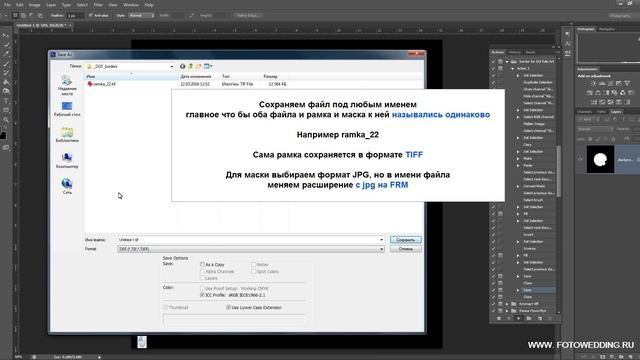Toggle Quick Mask mode icon
Screen dimensions: 640x360
click(x=6, y=148)
